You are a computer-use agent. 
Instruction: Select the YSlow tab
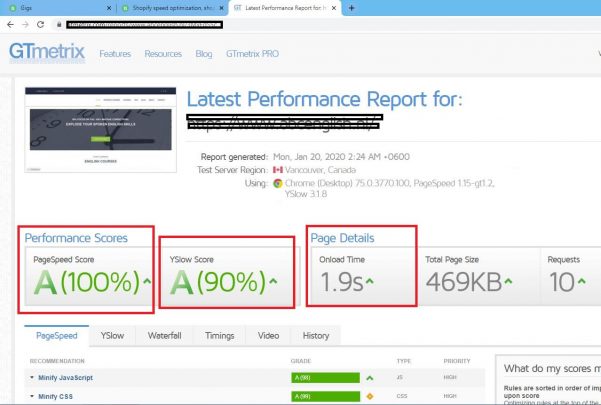click(x=112, y=336)
